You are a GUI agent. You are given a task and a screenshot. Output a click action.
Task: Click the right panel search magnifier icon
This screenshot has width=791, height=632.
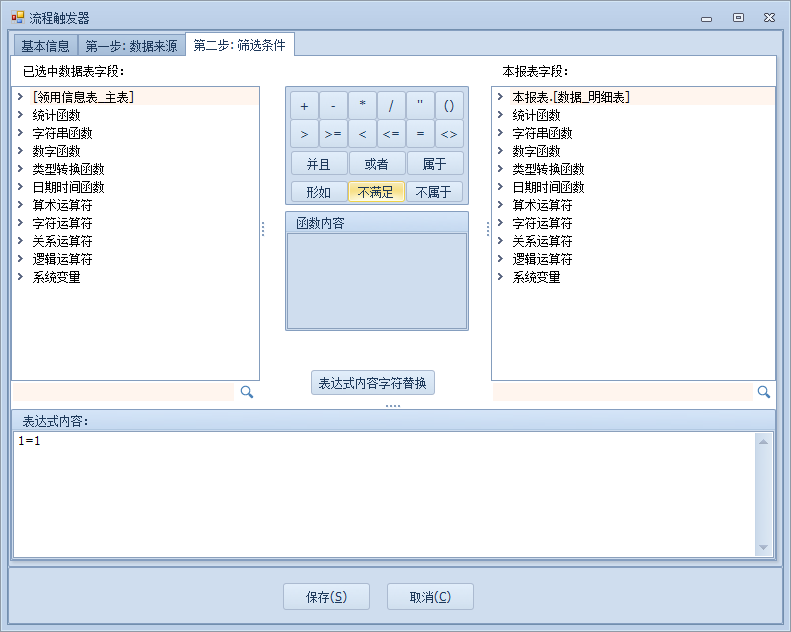763,393
